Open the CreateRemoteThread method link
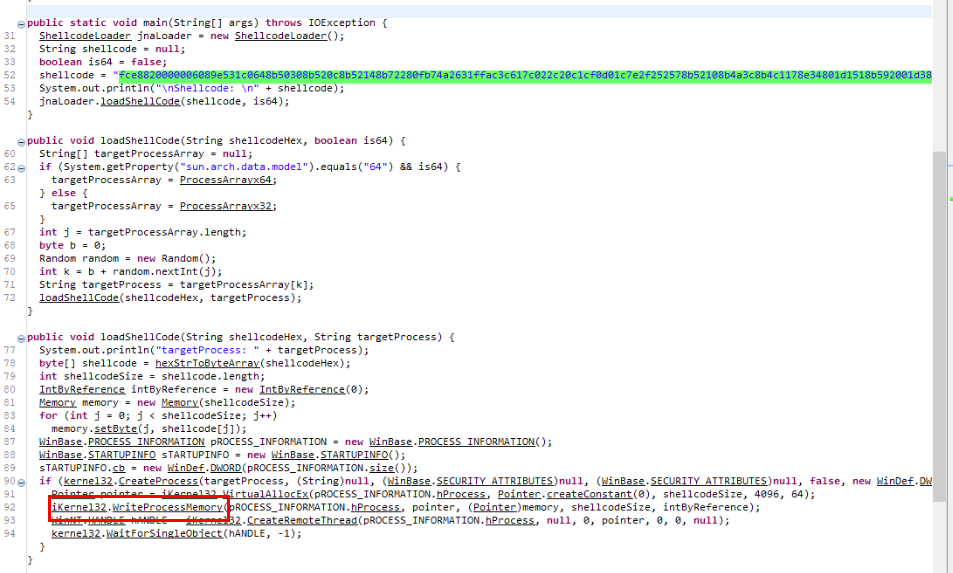953x573 pixels. 302,521
